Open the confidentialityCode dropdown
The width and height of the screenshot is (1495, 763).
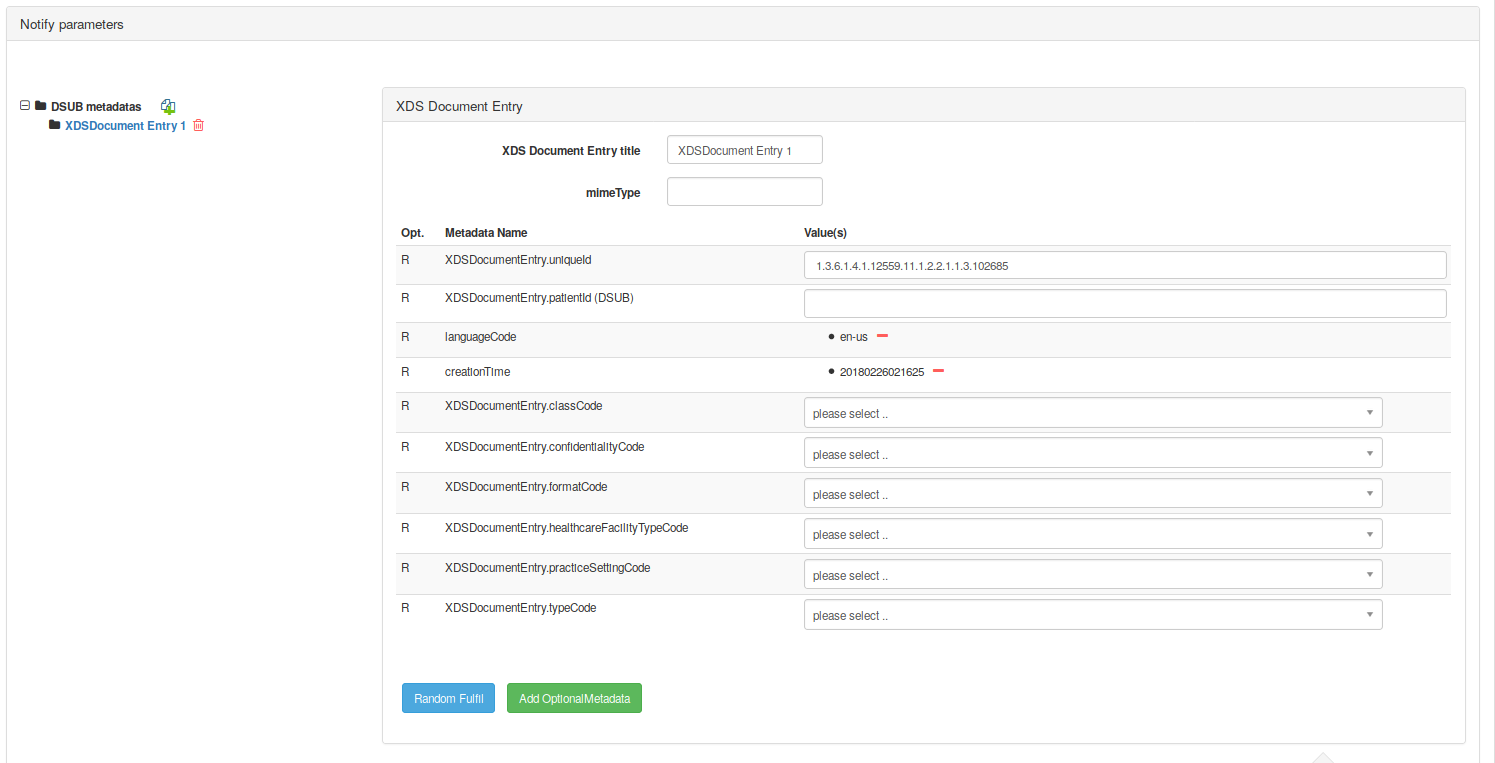pyautogui.click(x=1092, y=454)
